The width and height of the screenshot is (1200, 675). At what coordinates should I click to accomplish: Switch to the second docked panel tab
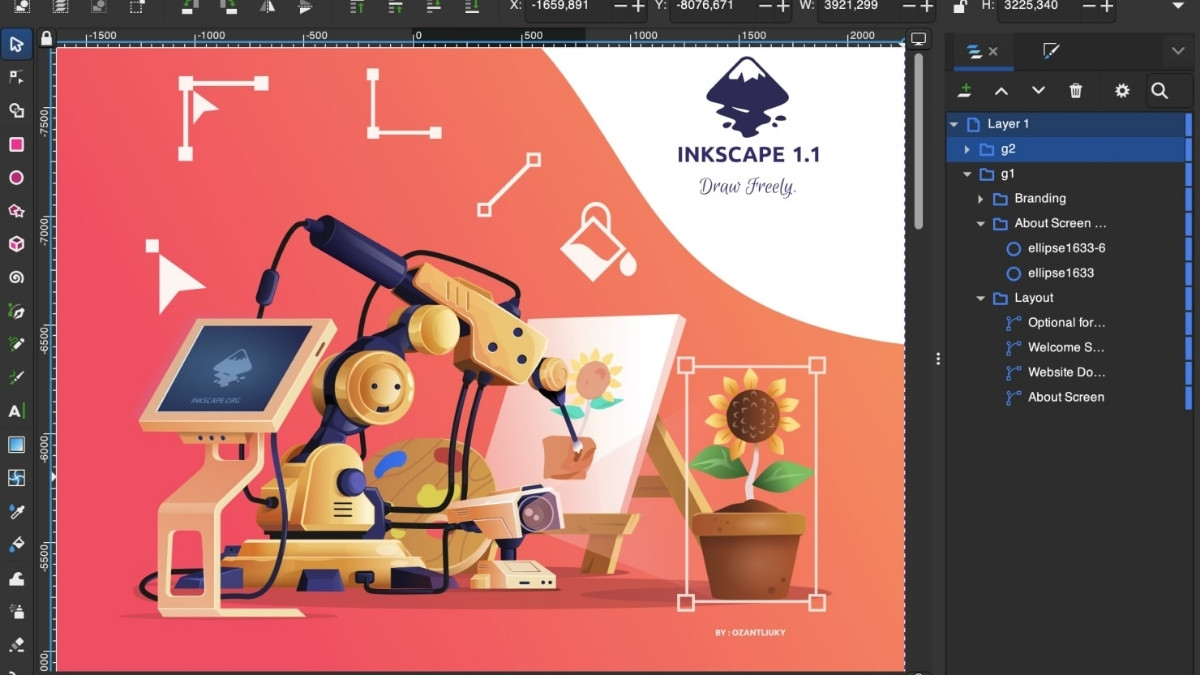[1053, 51]
